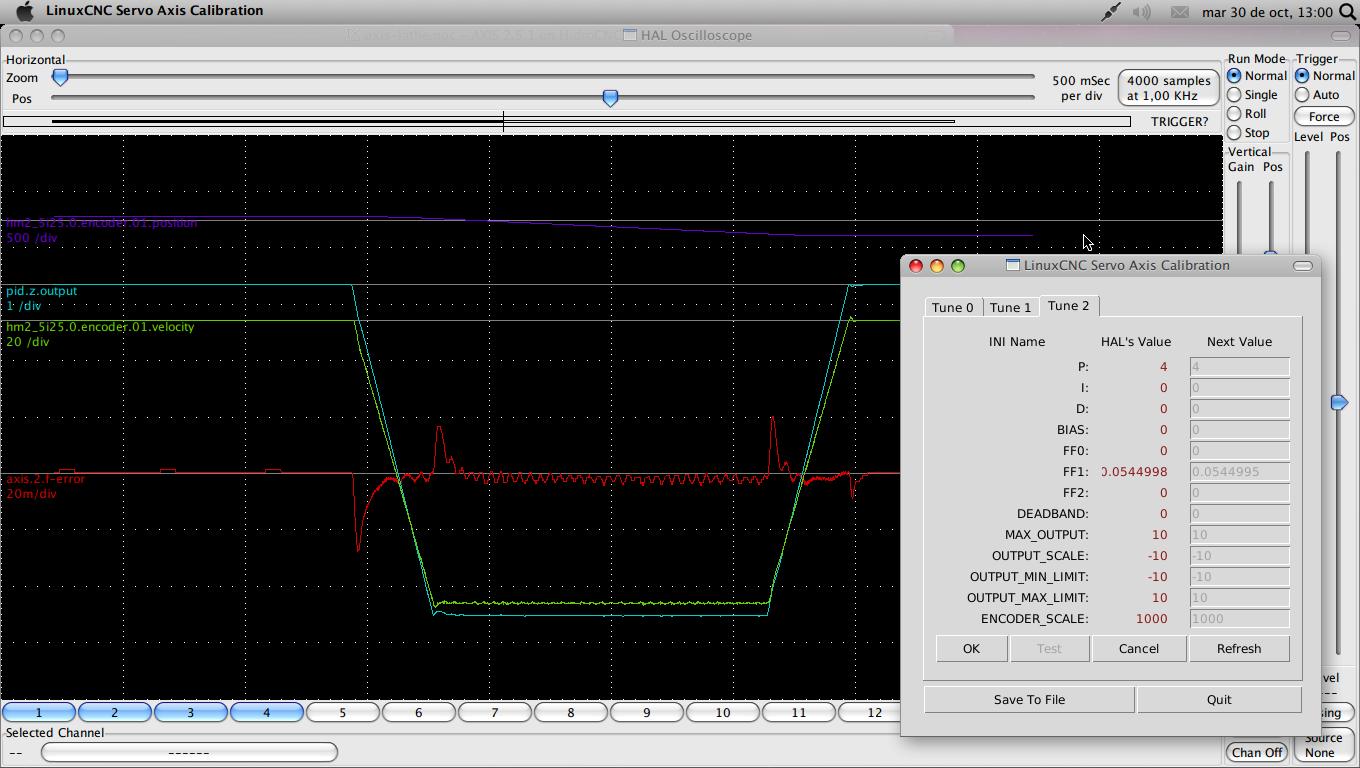Click the calibration window collapse pill button
Image resolution: width=1360 pixels, height=768 pixels.
pos(1303,266)
